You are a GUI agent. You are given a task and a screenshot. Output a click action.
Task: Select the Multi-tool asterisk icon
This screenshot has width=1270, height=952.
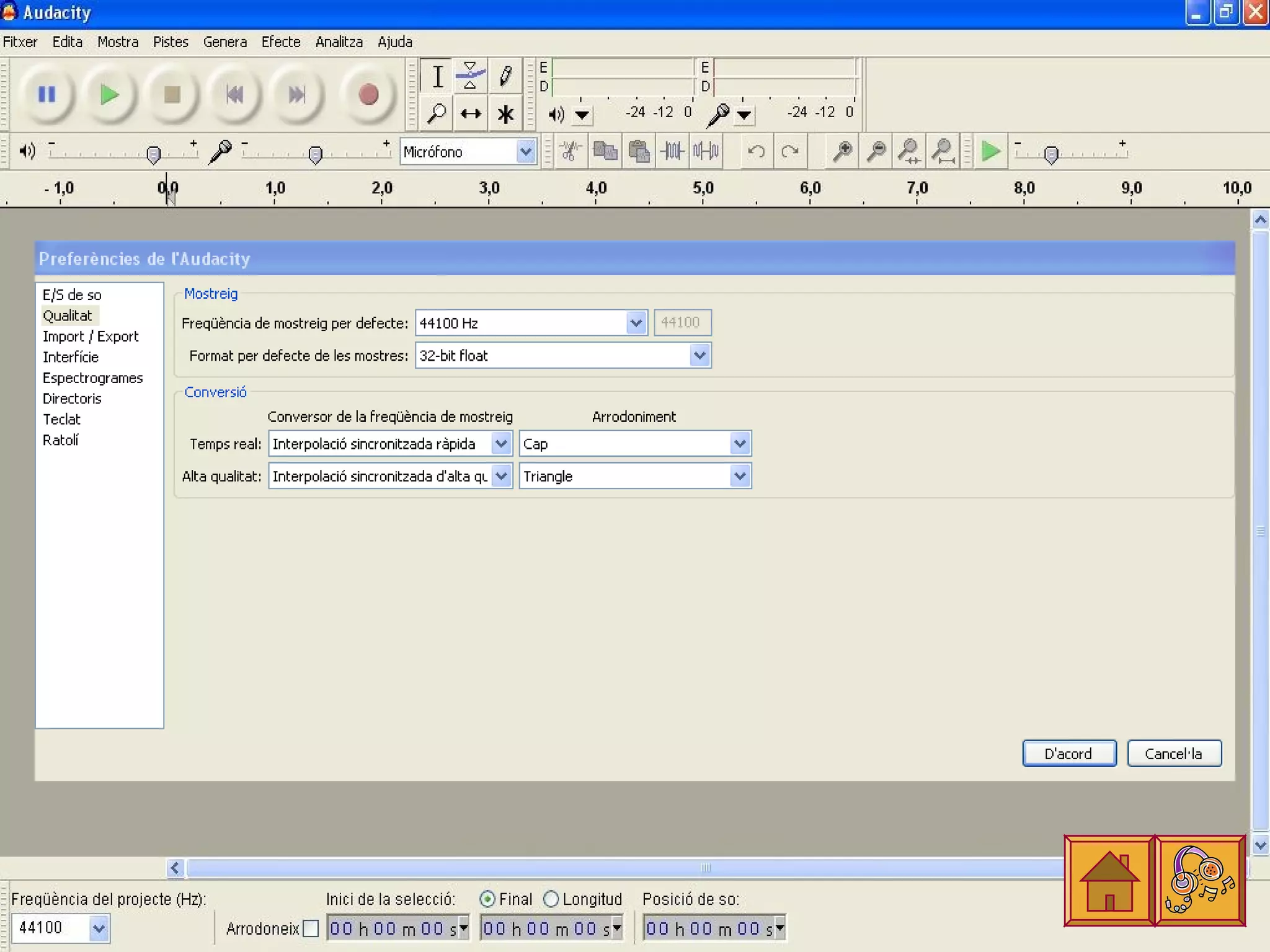point(505,114)
